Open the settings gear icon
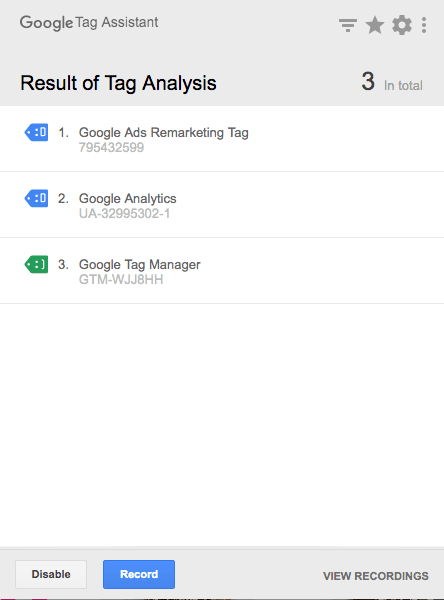This screenshot has height=600, width=444. 402,25
